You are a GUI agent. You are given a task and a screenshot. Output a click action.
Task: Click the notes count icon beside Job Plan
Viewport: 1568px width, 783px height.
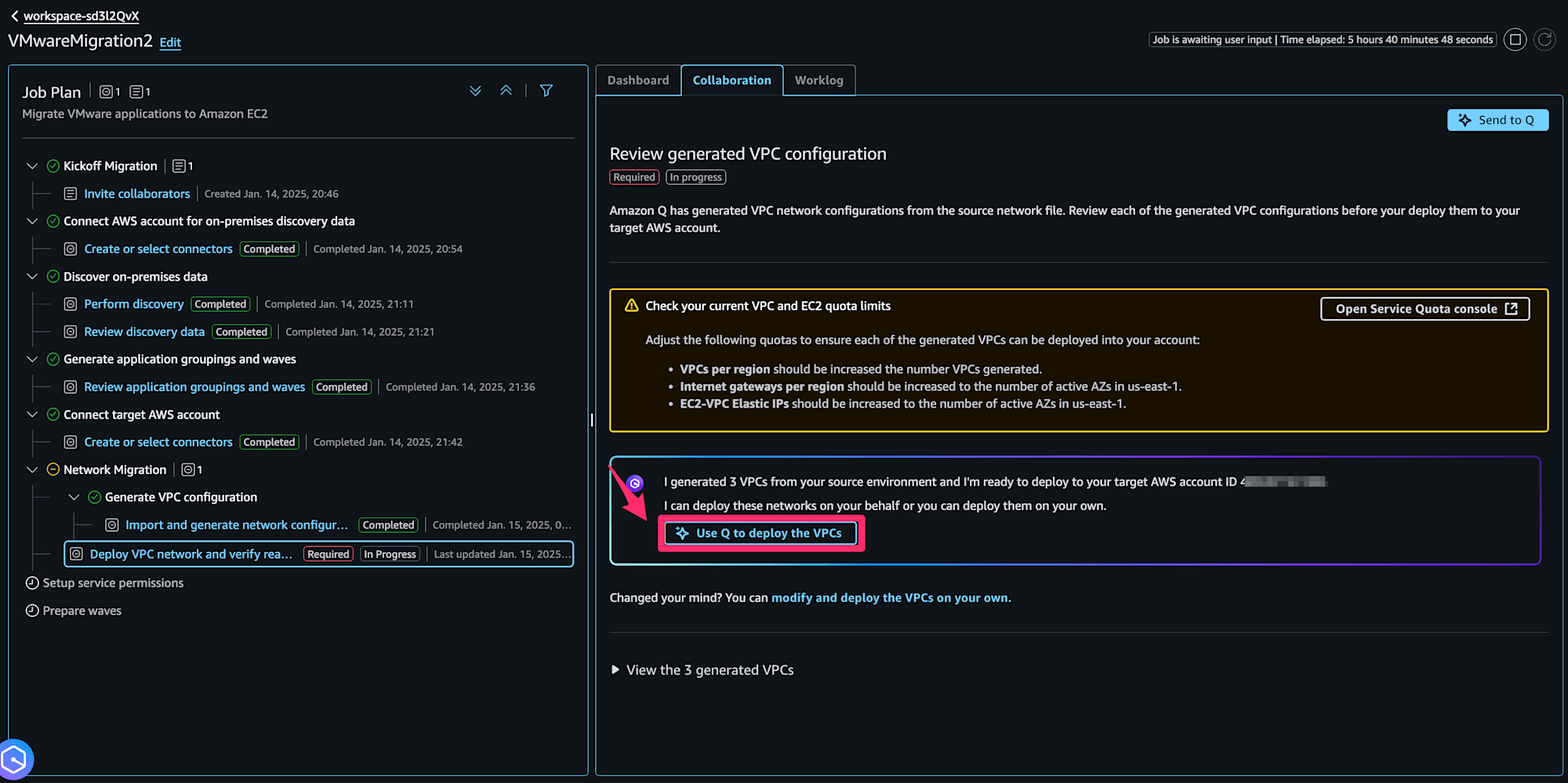point(136,92)
